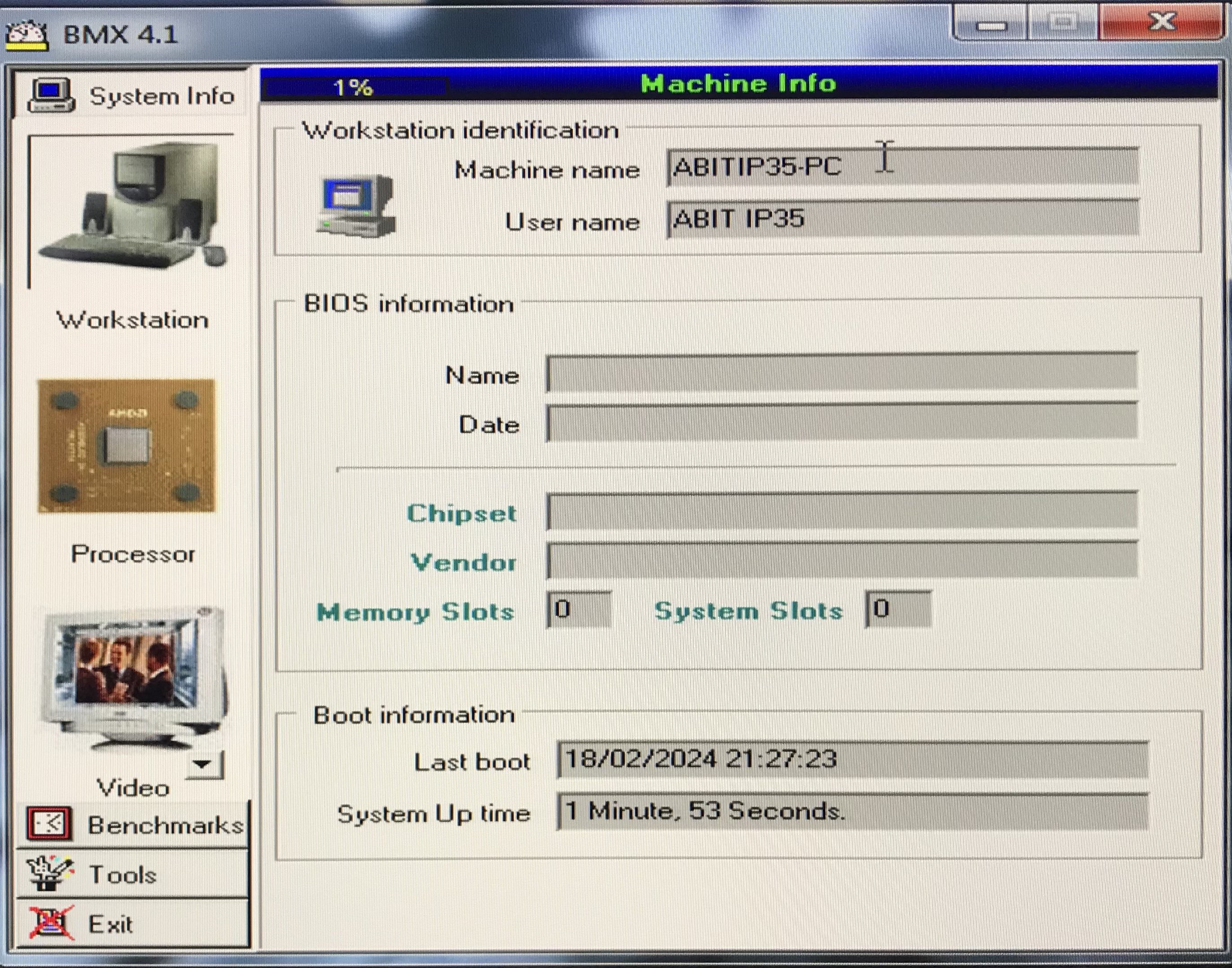
Task: Click the Chipset field
Action: (841, 511)
